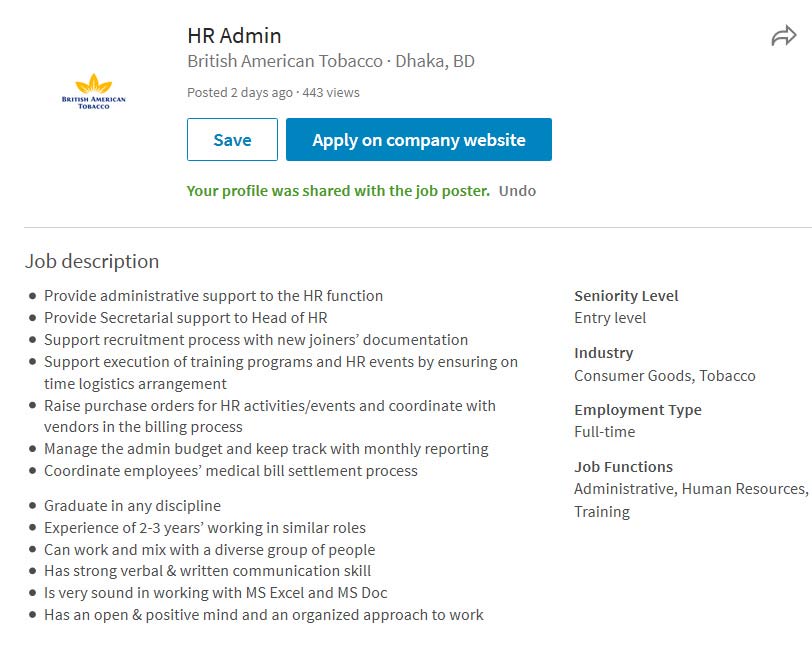Click the British American Tobacco logo

click(x=94, y=91)
